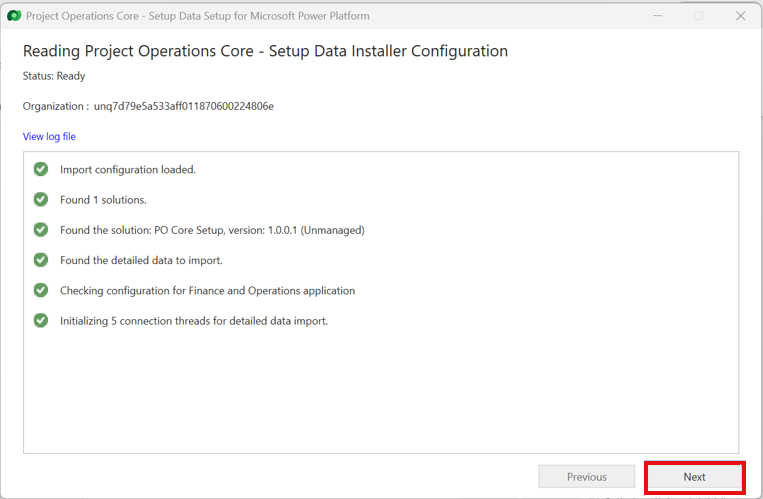
Task: Click checkmark beside Found the solution PO Core Setup
Action: [41, 230]
